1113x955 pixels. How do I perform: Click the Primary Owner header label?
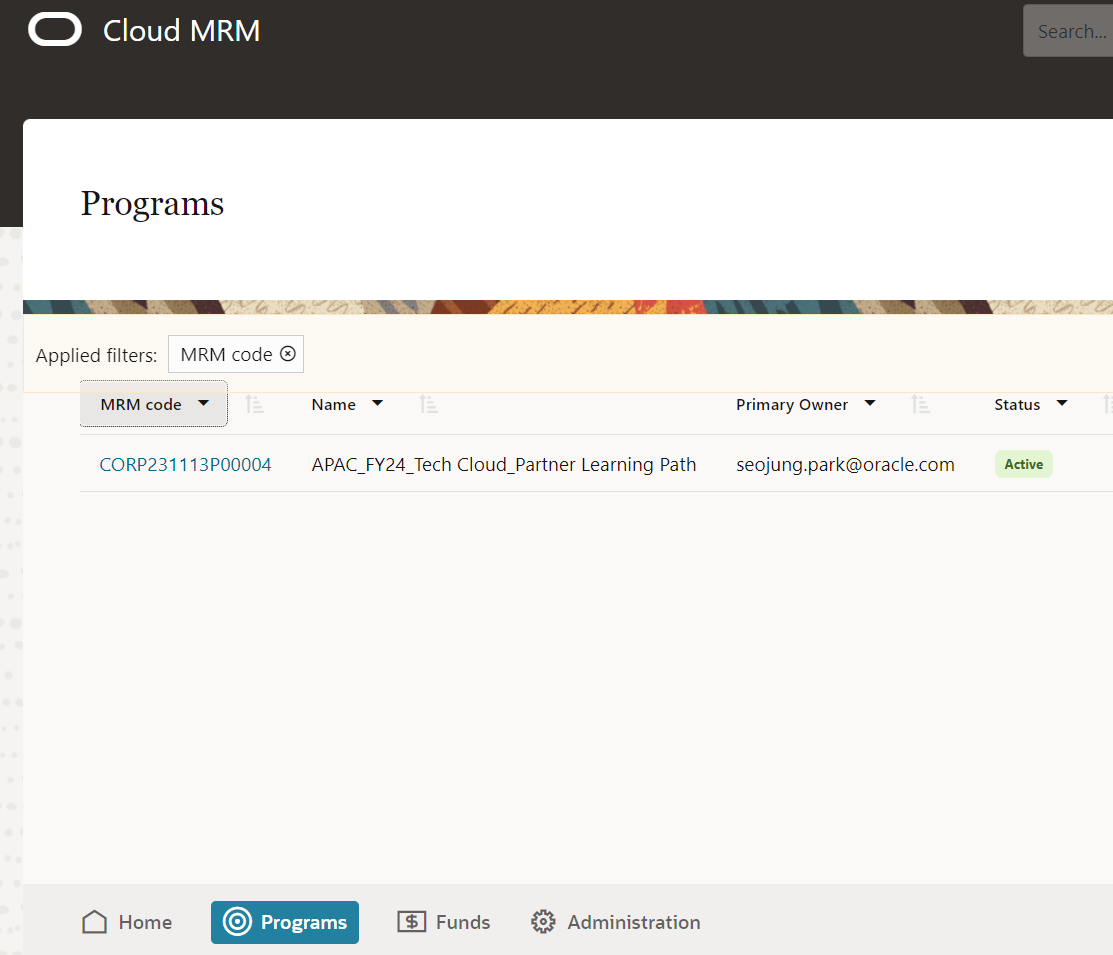[x=792, y=404]
